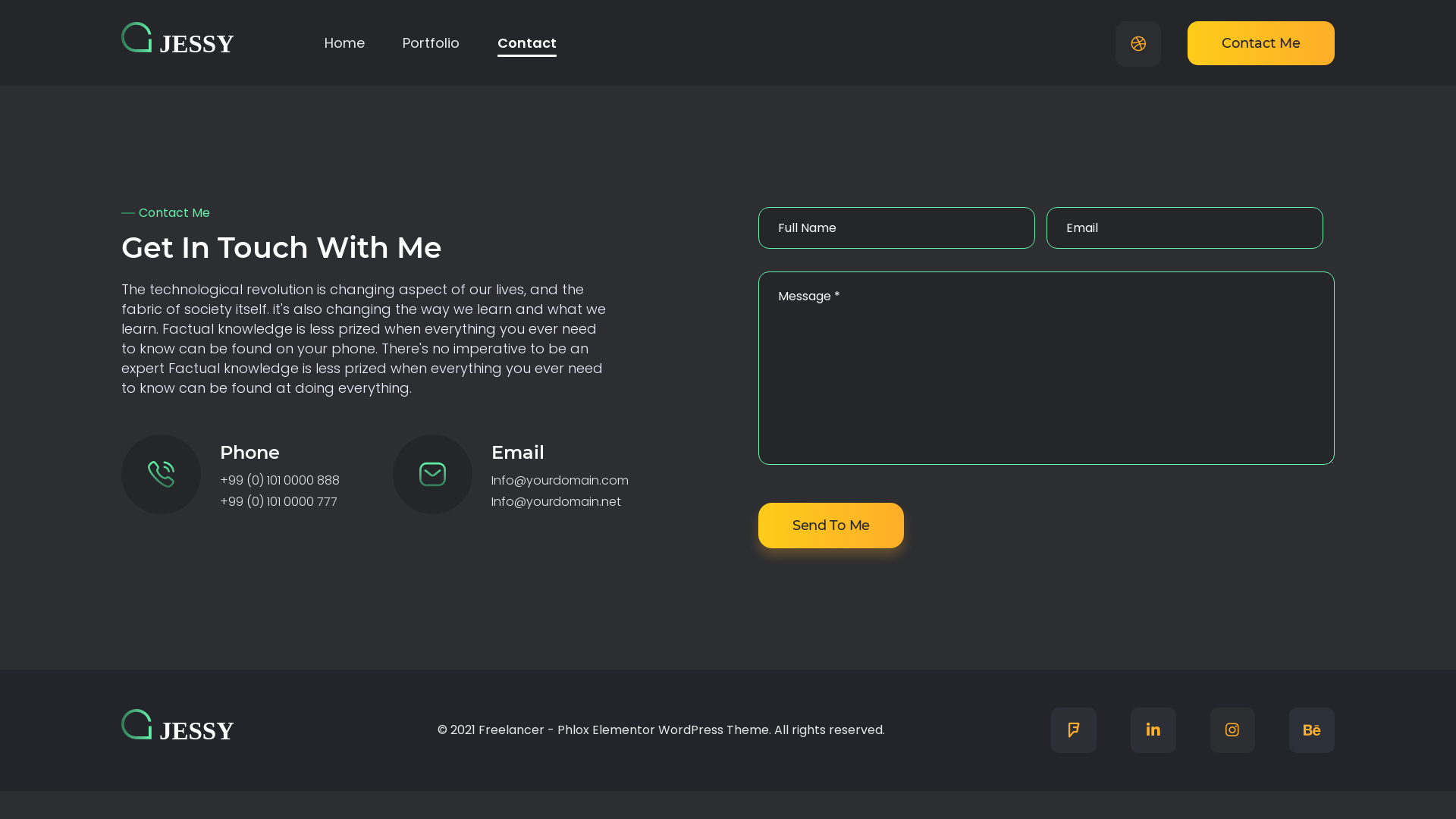This screenshot has height=819, width=1456.
Task: Open the Instagram social icon
Action: (x=1232, y=730)
